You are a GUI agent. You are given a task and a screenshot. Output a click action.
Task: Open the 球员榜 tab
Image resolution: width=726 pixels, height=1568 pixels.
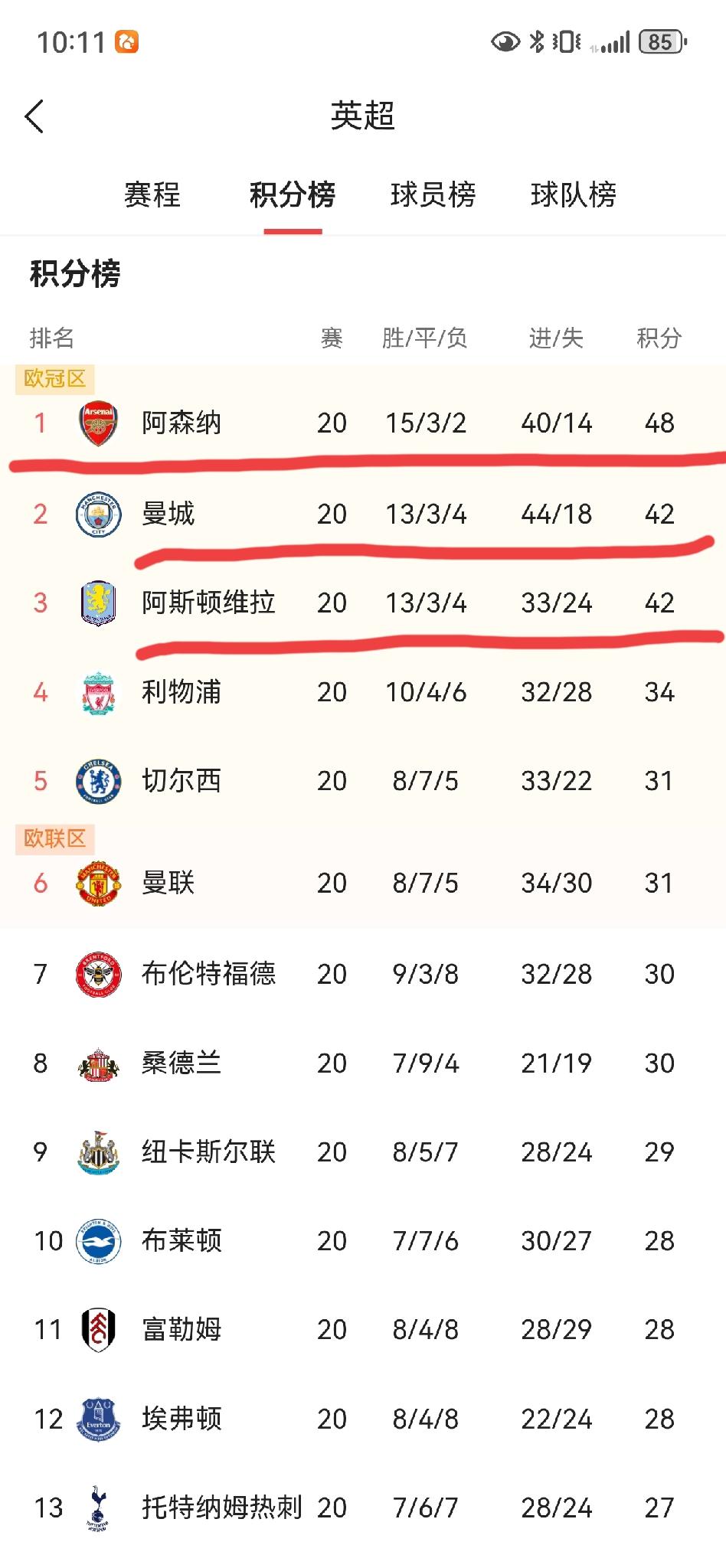[433, 194]
